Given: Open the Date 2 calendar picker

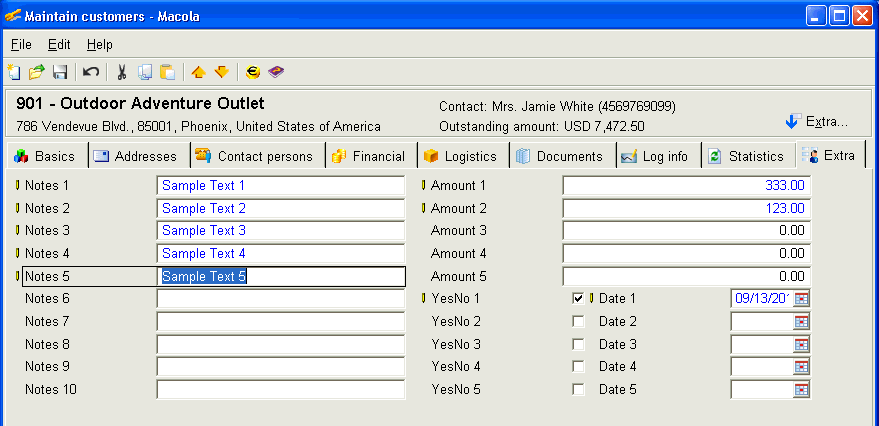Looking at the screenshot, I should (x=802, y=322).
